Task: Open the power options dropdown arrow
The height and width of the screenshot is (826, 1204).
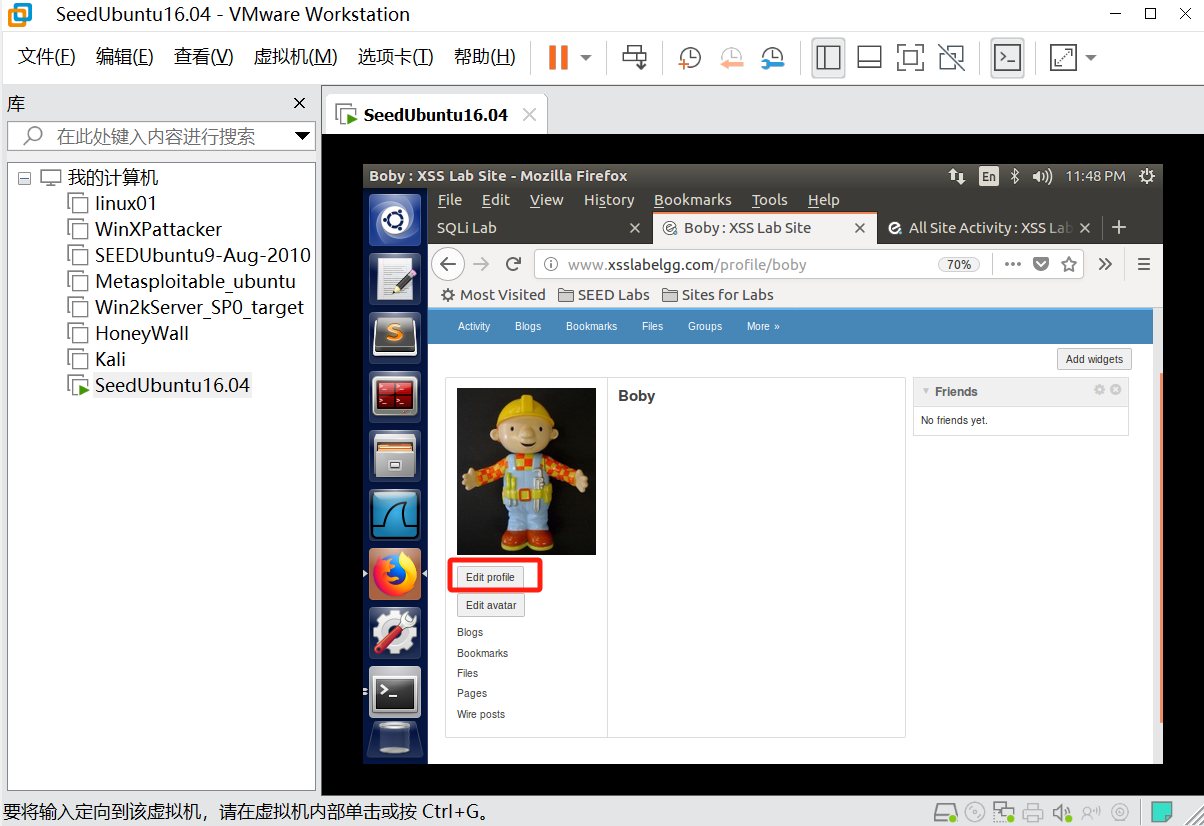Action: coord(586,57)
